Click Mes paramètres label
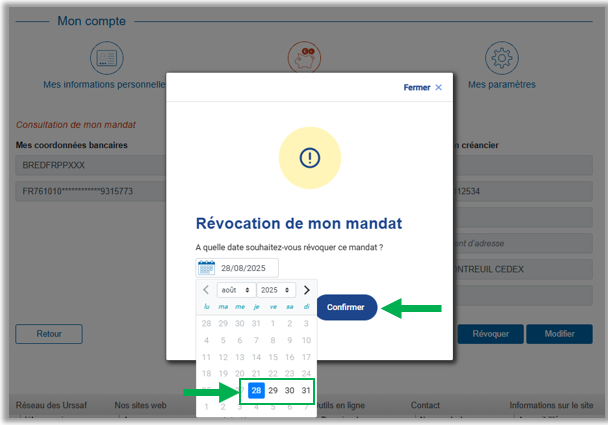Viewport: 608px width, 425px height. click(x=502, y=85)
